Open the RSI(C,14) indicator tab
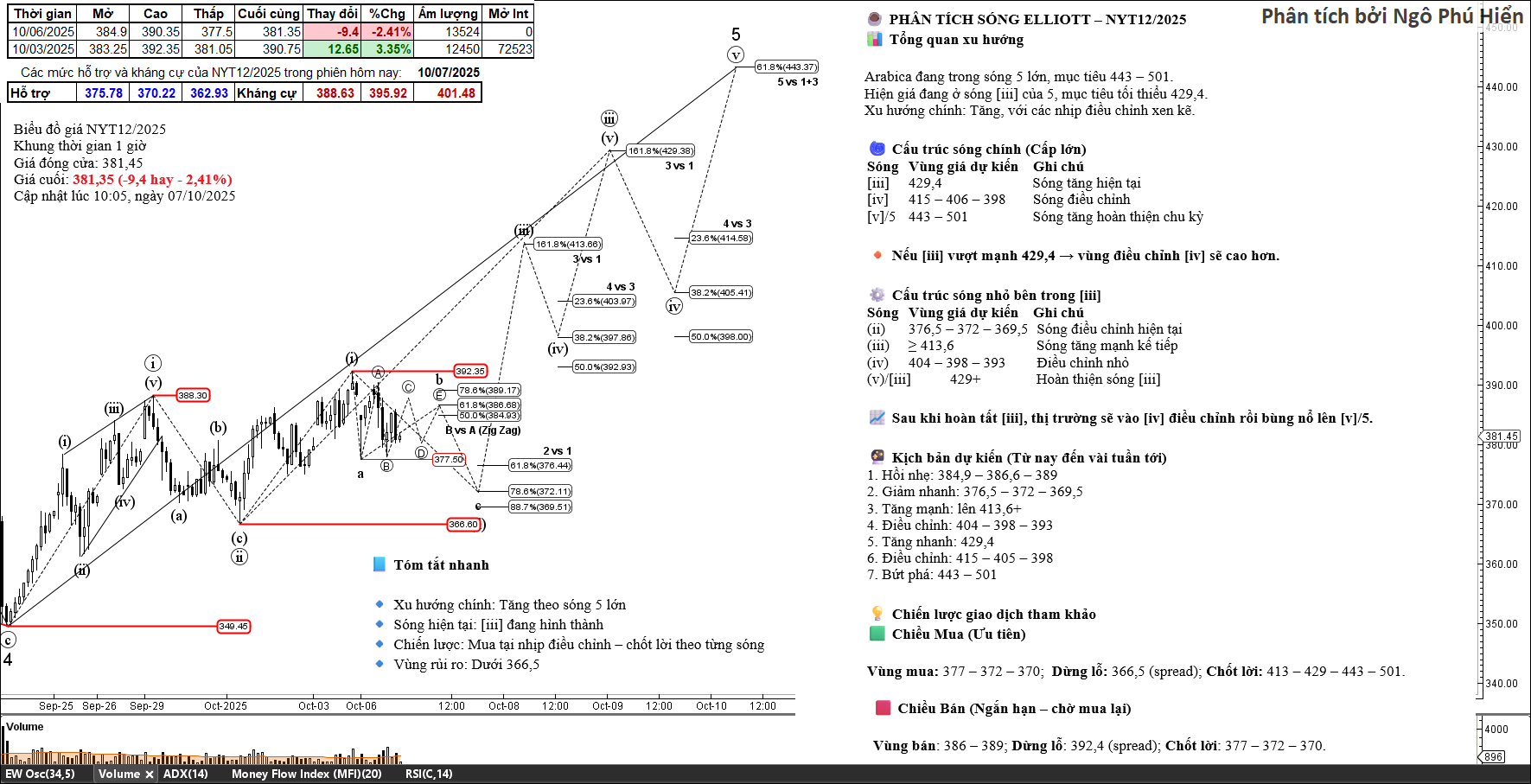Screen dimensions: 1531x784 pyautogui.click(x=428, y=774)
